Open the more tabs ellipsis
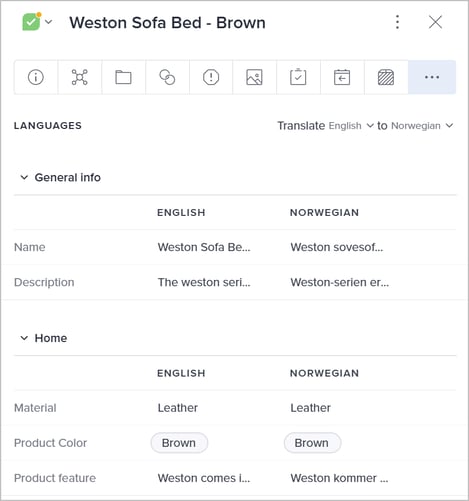 tap(432, 77)
